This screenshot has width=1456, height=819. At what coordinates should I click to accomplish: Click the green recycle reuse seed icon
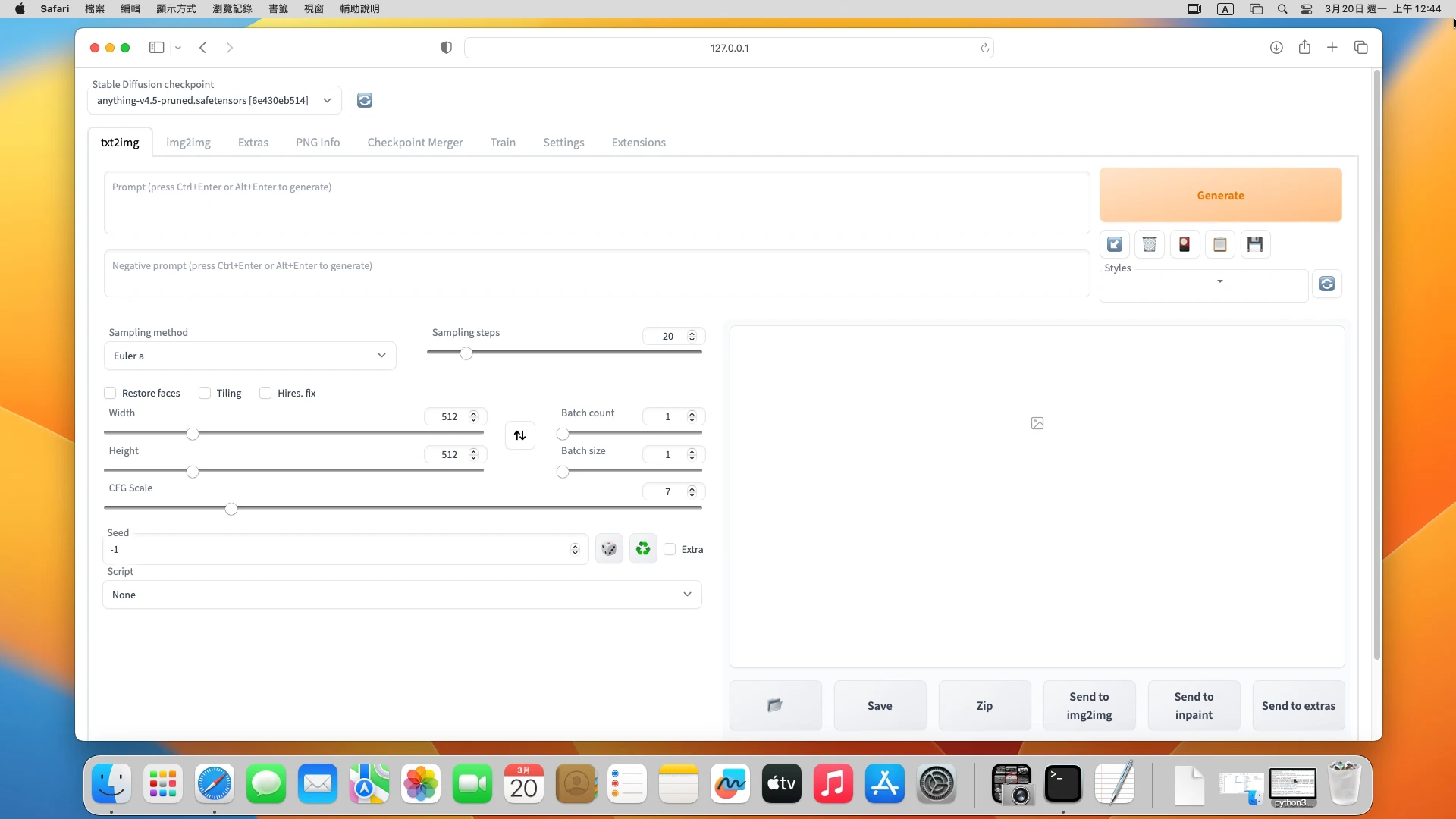[x=643, y=549]
